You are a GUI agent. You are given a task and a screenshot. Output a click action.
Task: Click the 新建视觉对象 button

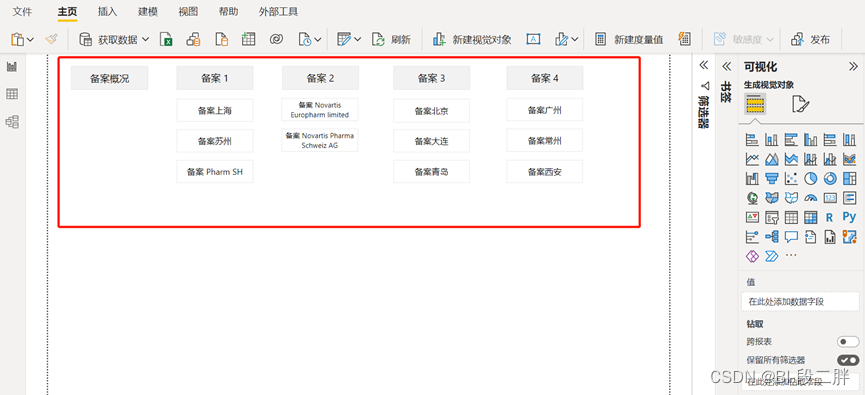tap(472, 39)
